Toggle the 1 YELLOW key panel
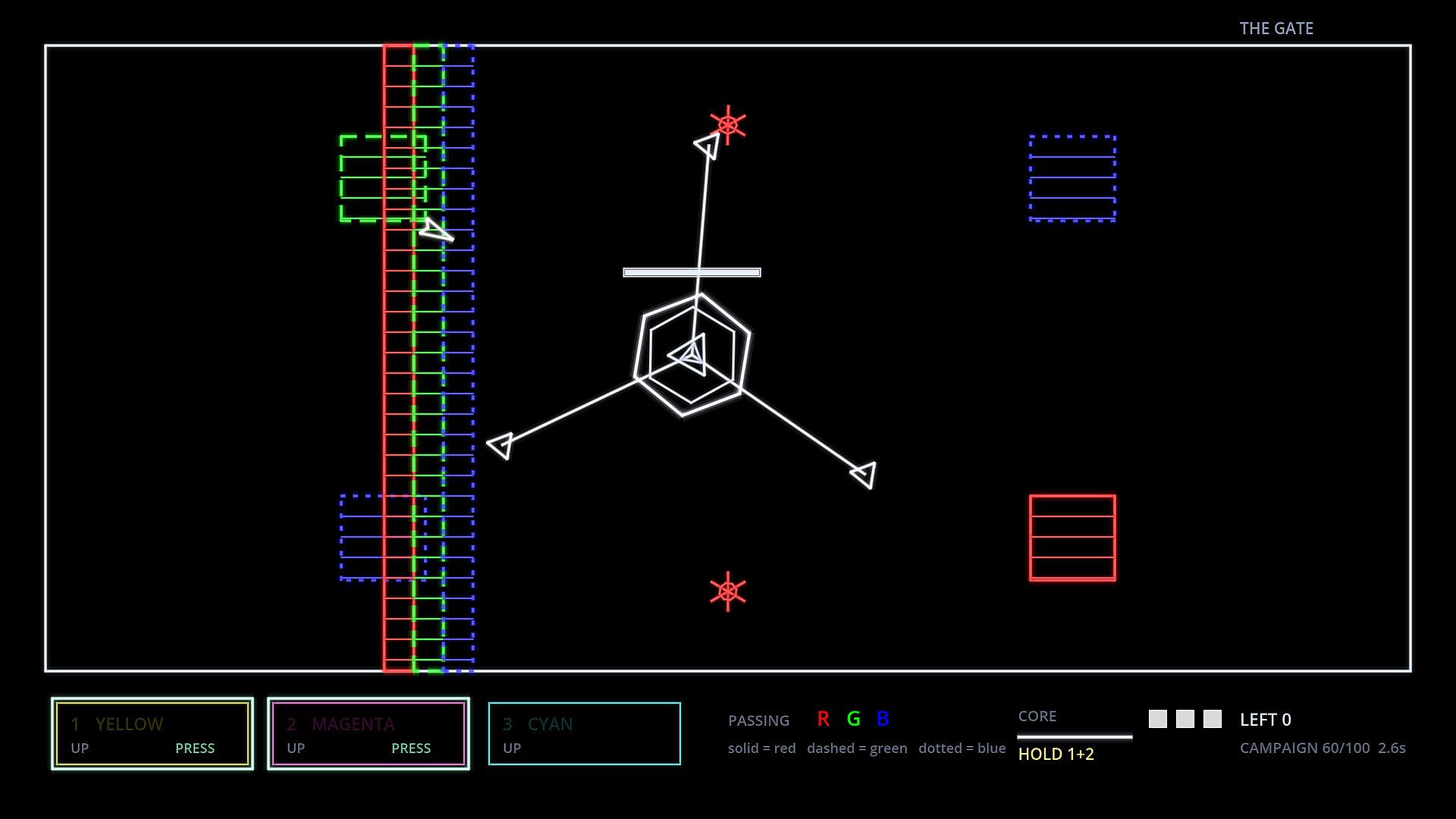 click(x=152, y=733)
